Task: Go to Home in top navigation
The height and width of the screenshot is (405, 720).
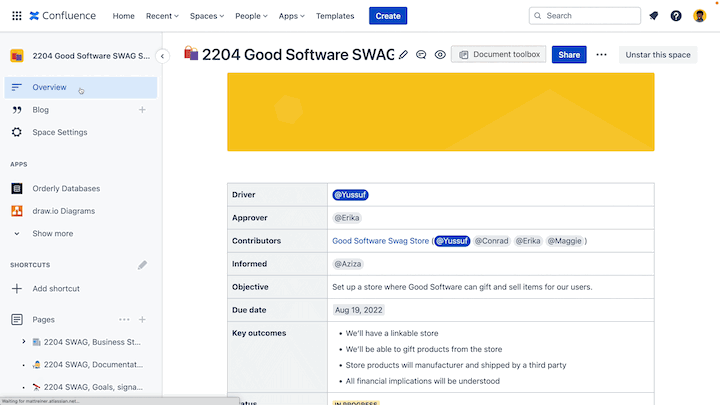Action: [124, 16]
